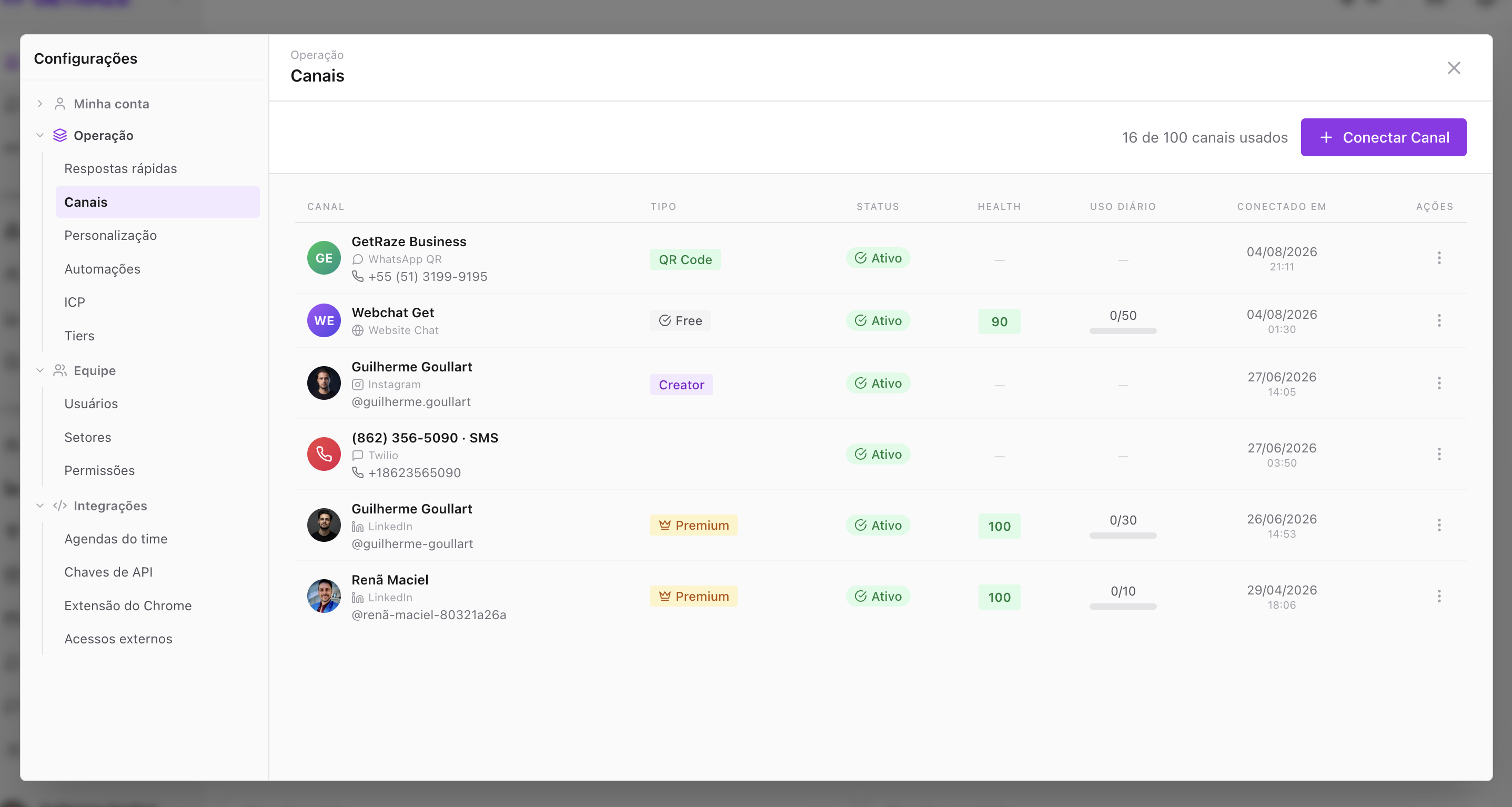1512x807 pixels.
Task: Open Automações settings
Action: coord(157,269)
